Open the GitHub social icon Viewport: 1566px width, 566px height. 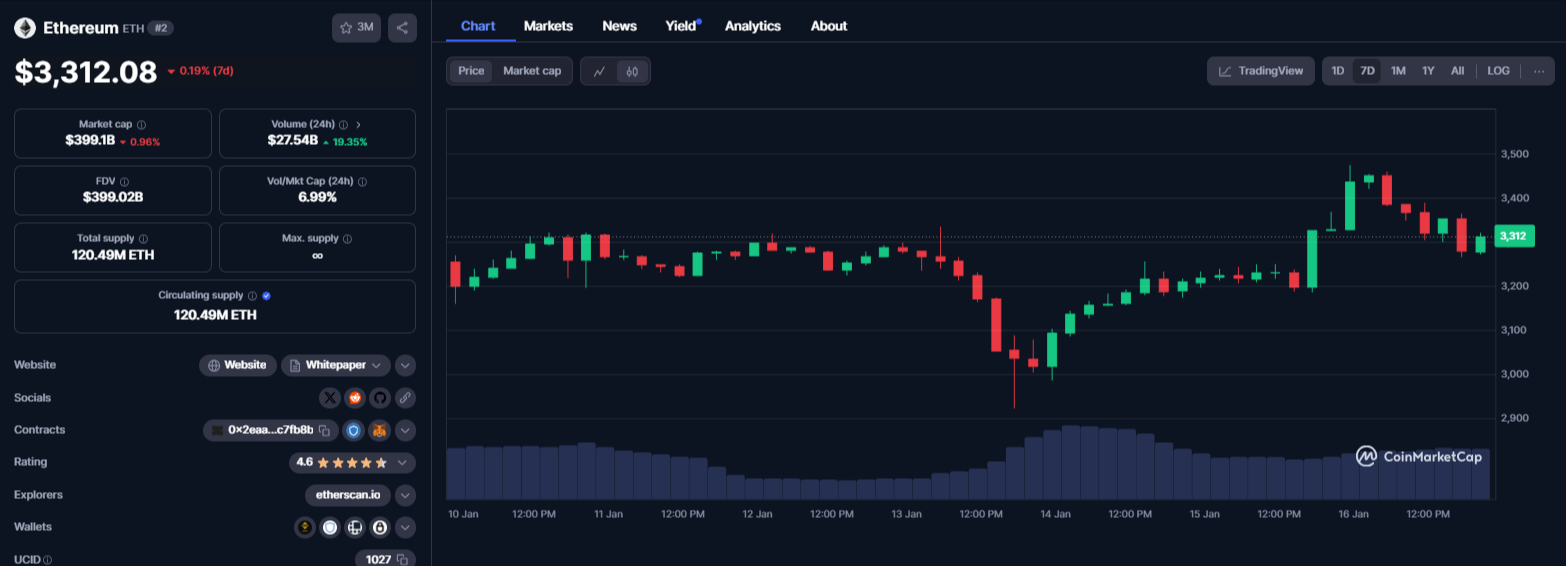click(x=380, y=398)
